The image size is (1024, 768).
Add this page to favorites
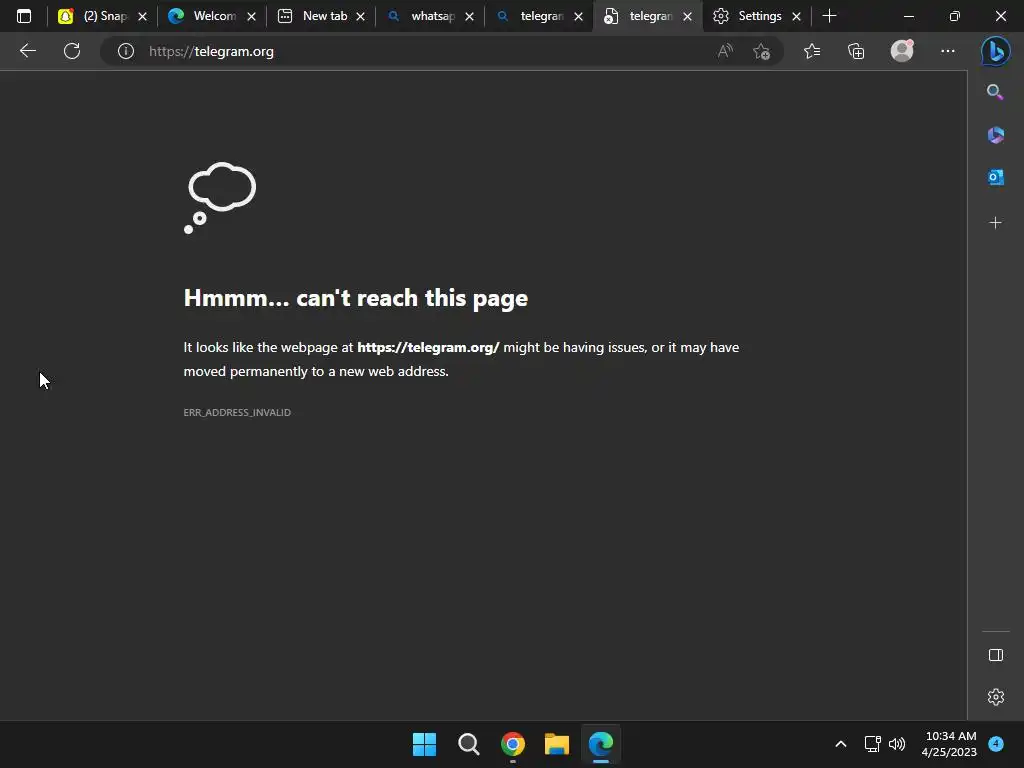(761, 51)
